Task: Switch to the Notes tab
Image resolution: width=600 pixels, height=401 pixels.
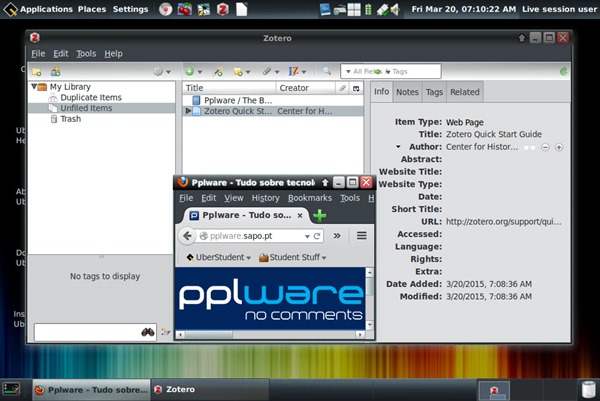Action: click(x=407, y=92)
